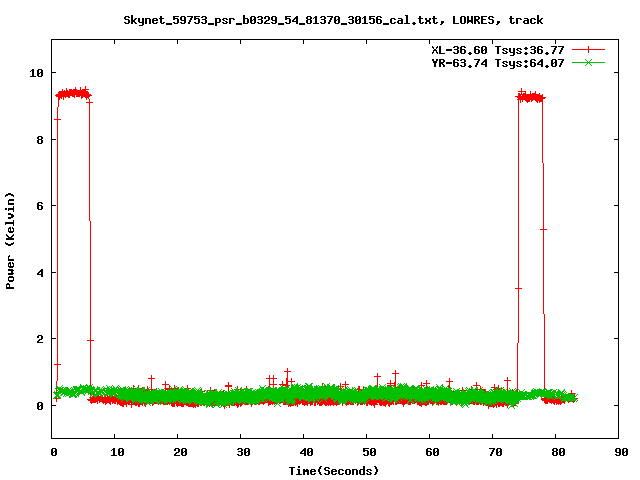Click the legend entry 'XL-36.60 Tsys:36.77'
The image size is (640, 480).
(x=498, y=50)
